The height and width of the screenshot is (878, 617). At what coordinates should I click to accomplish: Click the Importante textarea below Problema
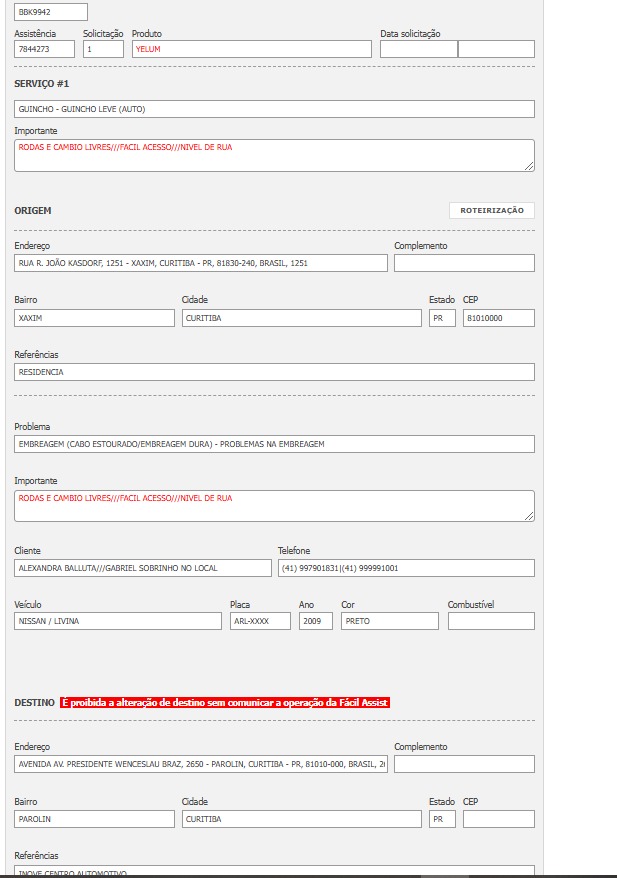274,506
